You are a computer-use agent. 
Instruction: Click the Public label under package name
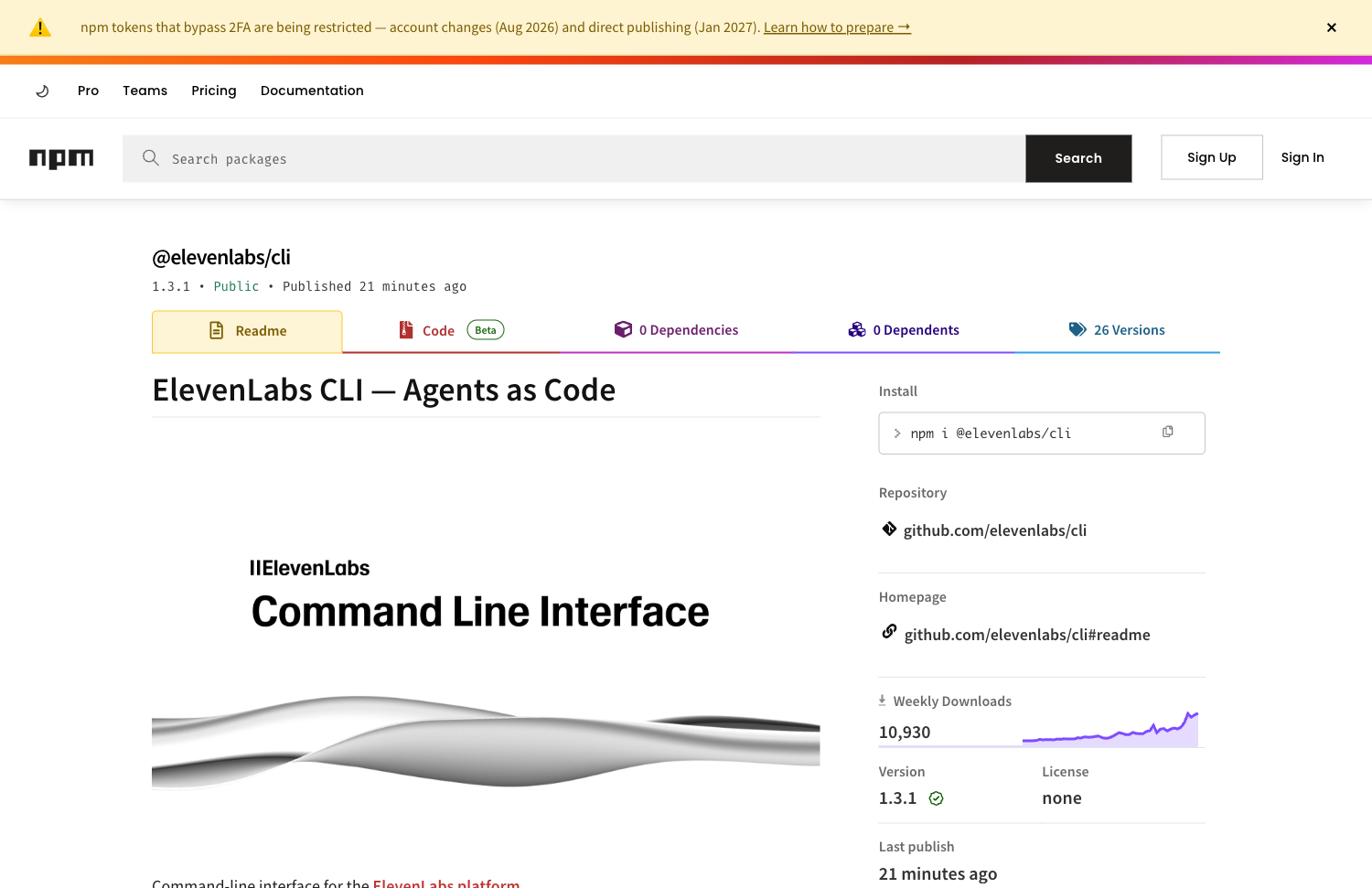tap(236, 286)
